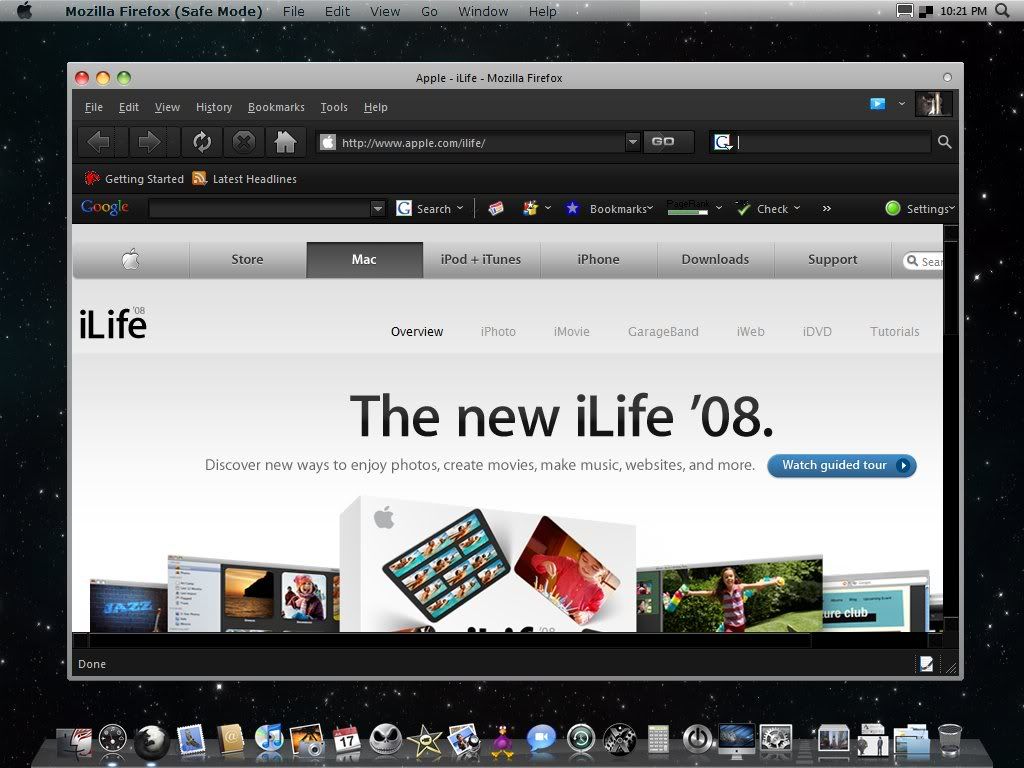Click the Google toolbar blocks gadget icon
Image resolution: width=1024 pixels, height=768 pixels.
point(530,208)
